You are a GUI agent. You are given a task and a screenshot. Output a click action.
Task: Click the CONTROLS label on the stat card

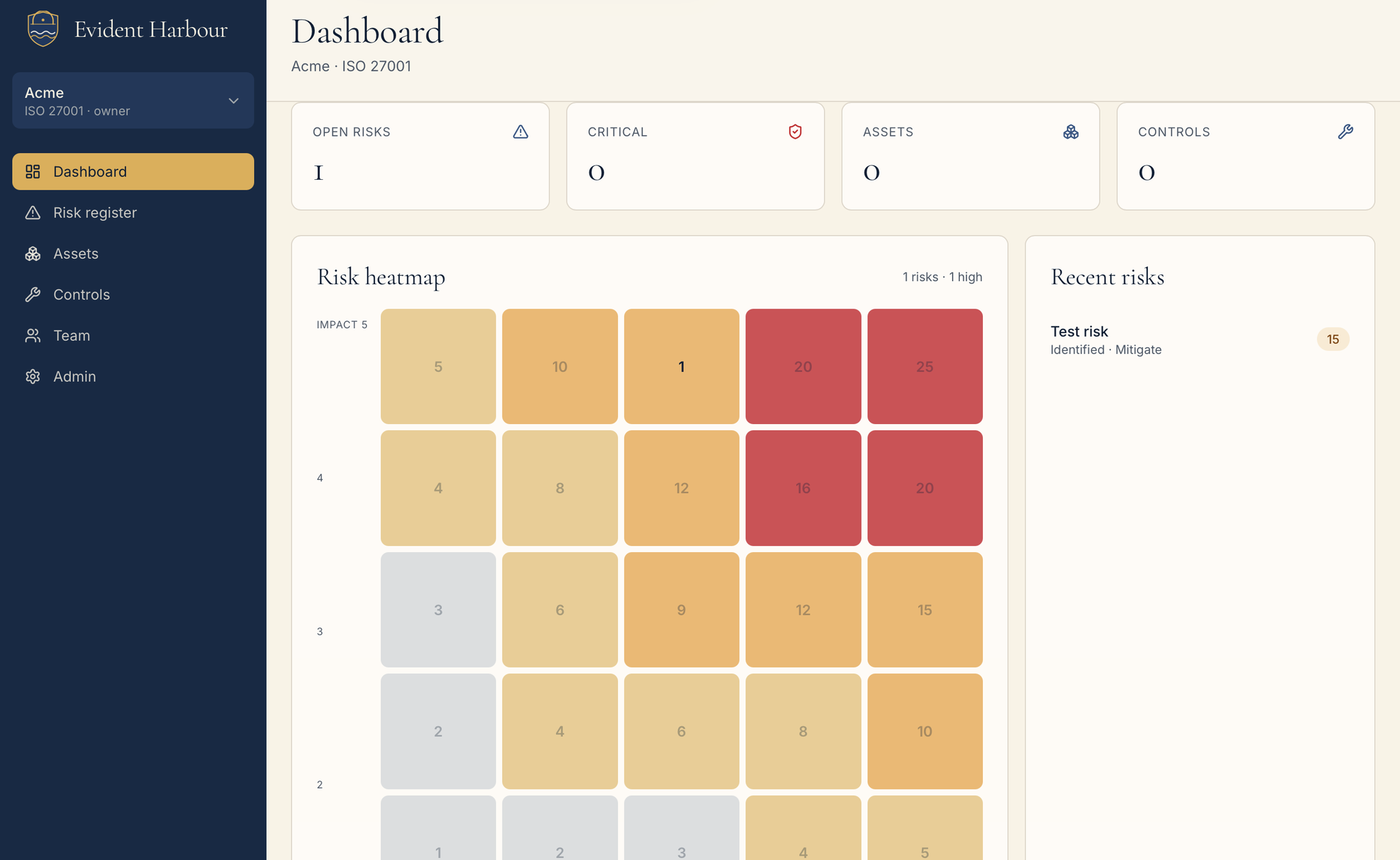pos(1174,132)
